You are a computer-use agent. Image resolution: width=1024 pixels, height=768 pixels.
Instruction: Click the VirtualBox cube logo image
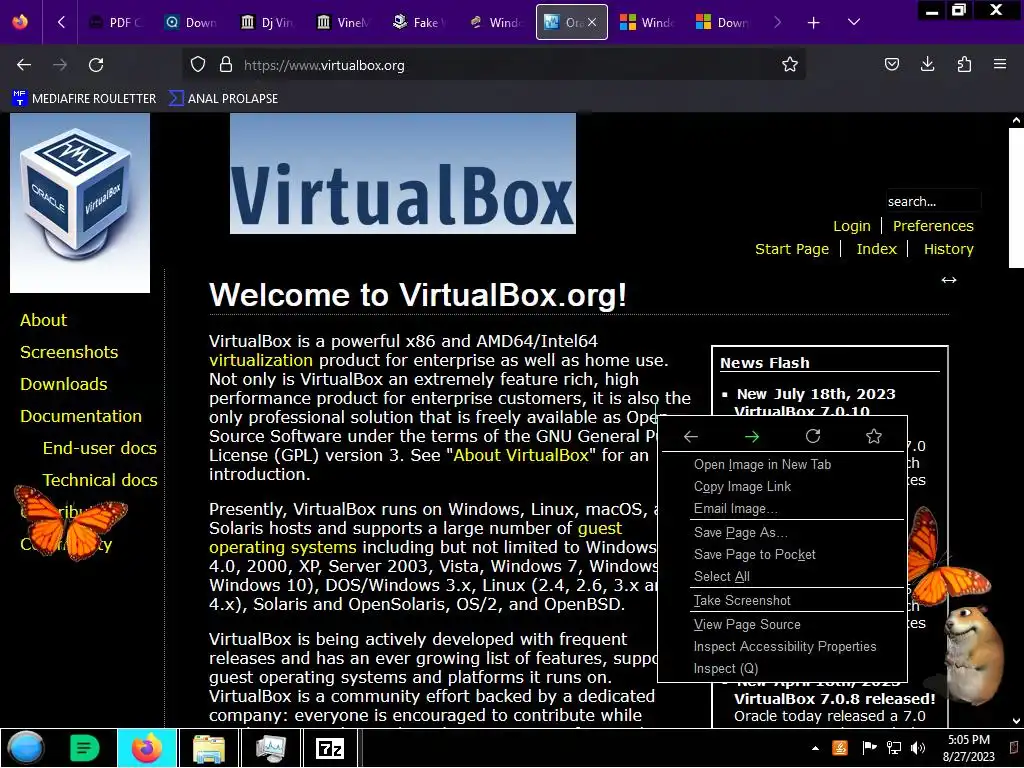tap(80, 202)
